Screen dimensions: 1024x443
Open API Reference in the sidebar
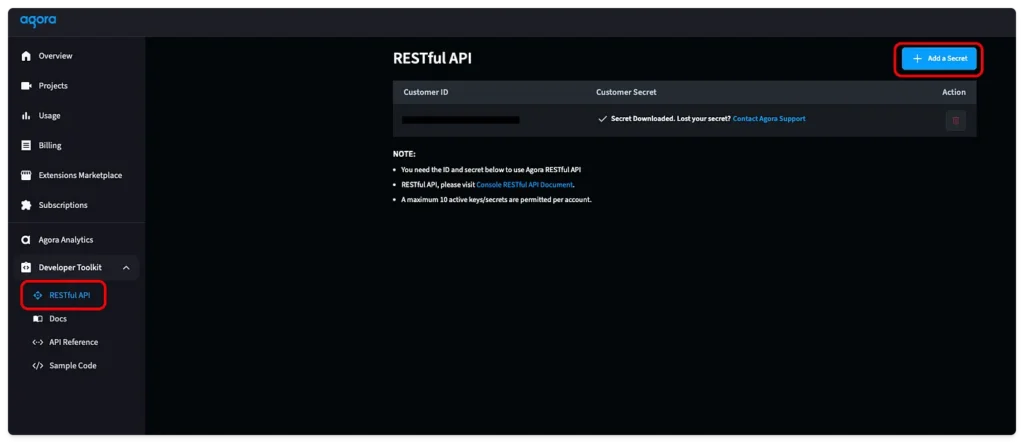point(74,342)
